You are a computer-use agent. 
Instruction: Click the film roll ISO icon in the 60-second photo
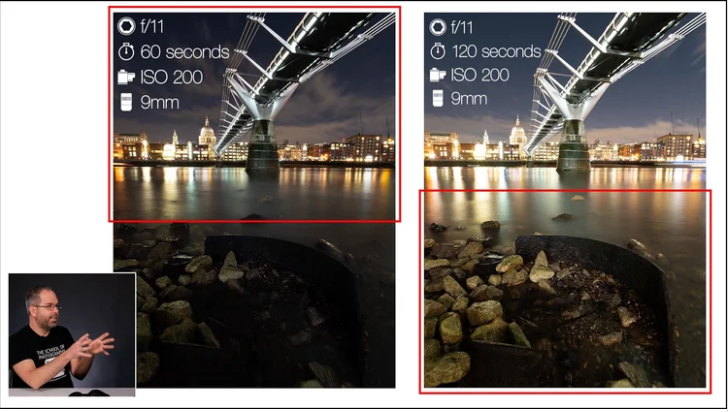click(126, 77)
